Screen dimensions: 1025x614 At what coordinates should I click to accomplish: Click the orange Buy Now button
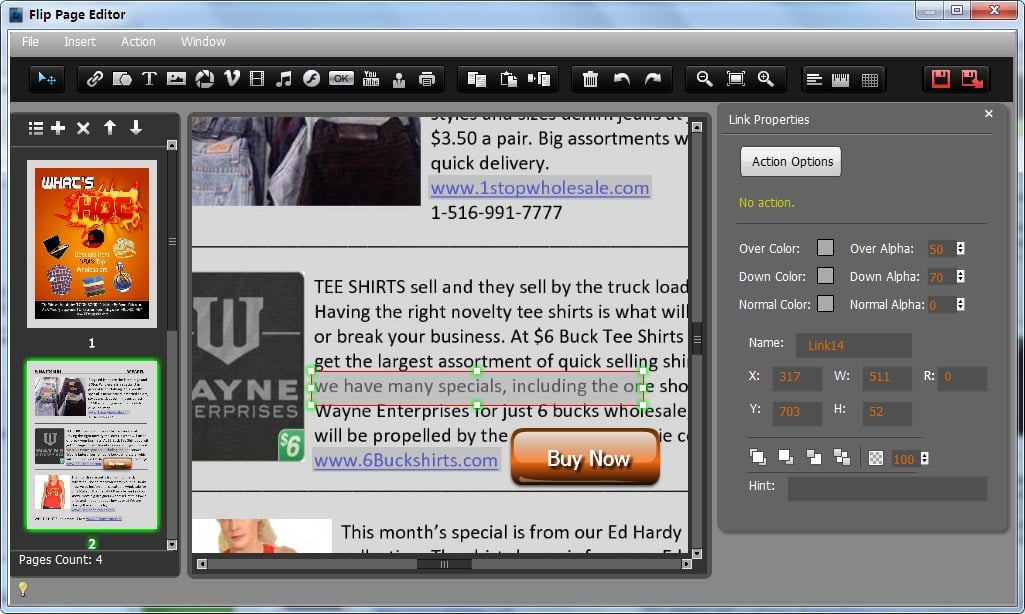click(x=586, y=457)
